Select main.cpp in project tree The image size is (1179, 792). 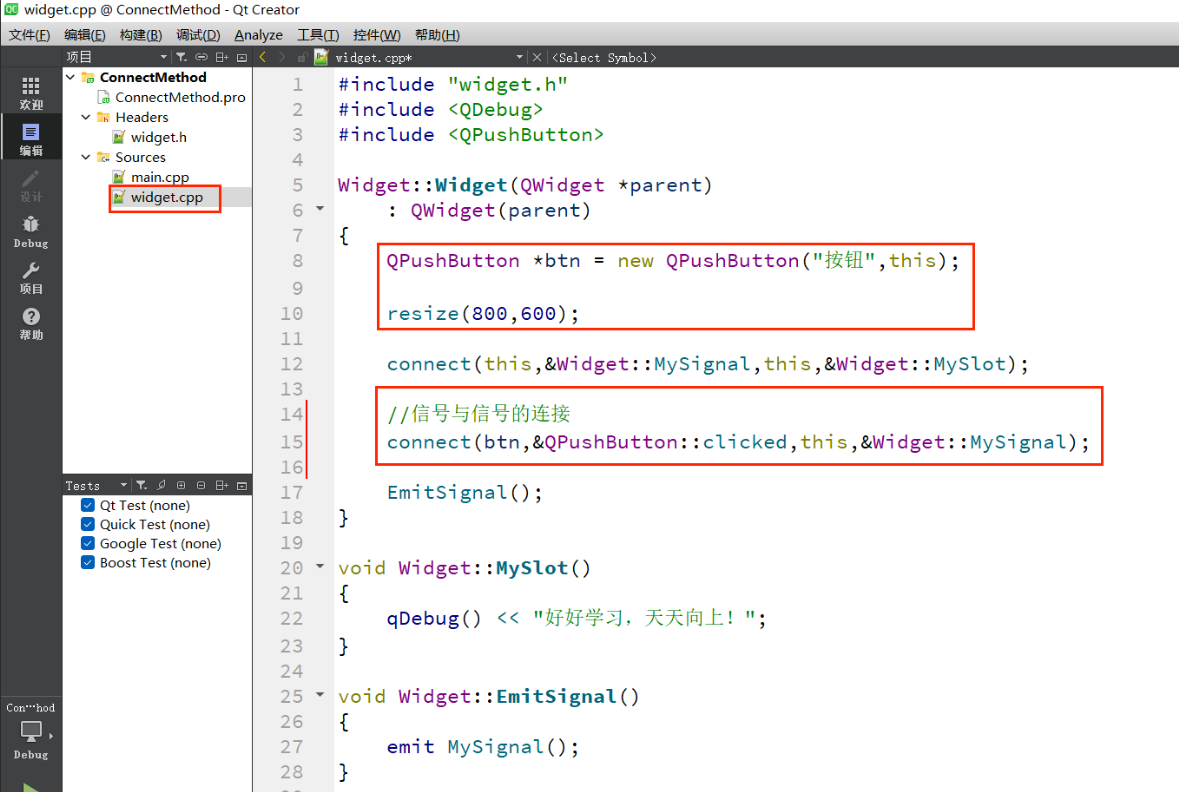pos(160,177)
